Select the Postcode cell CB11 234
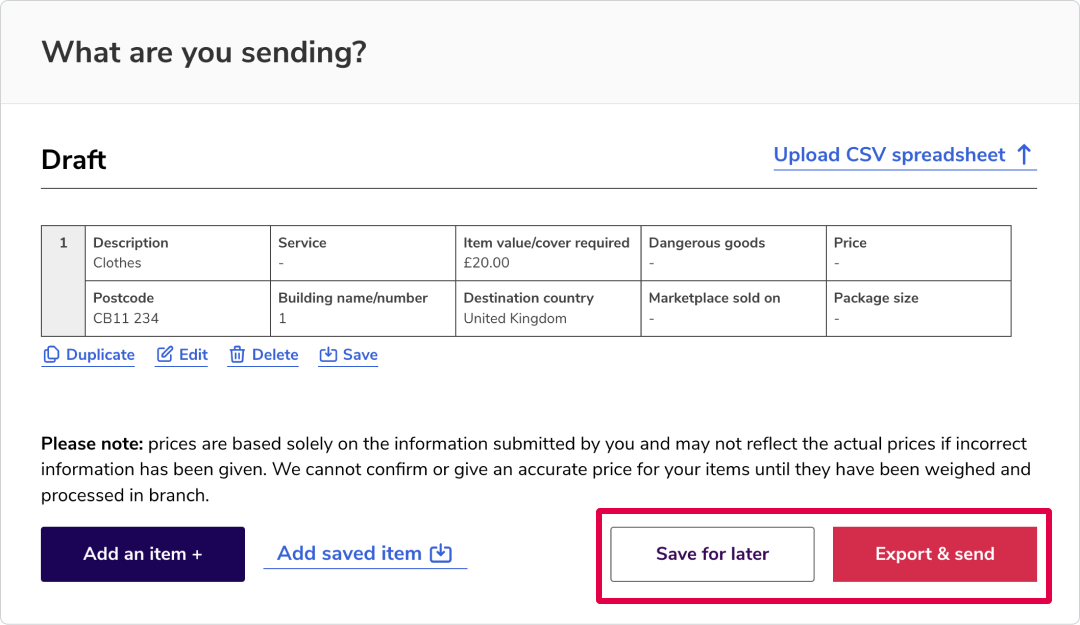 pyautogui.click(x=178, y=309)
